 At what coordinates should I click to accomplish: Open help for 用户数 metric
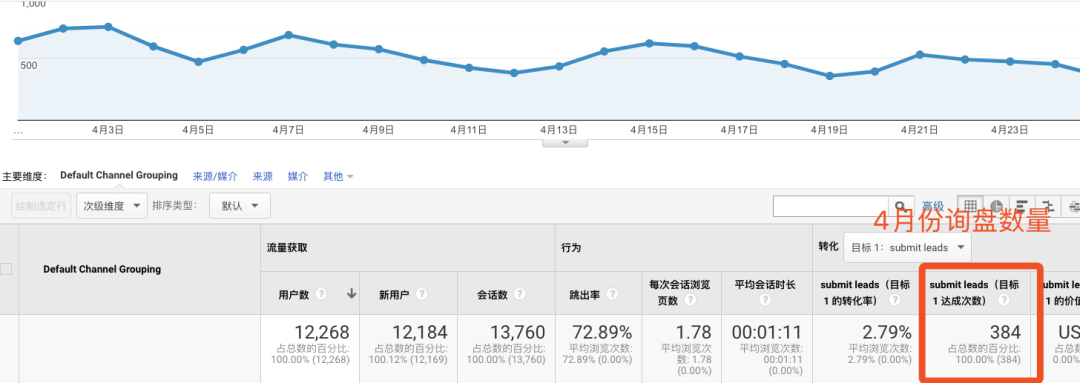pos(321,294)
